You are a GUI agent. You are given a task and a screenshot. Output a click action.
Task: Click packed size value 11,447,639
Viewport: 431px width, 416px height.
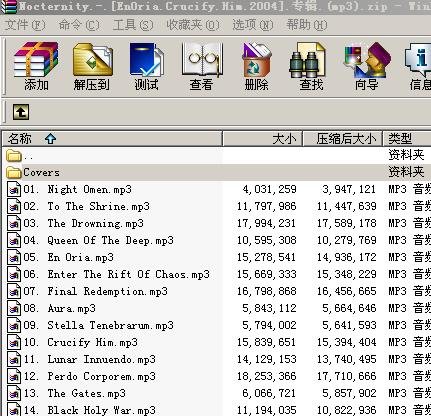347,207
